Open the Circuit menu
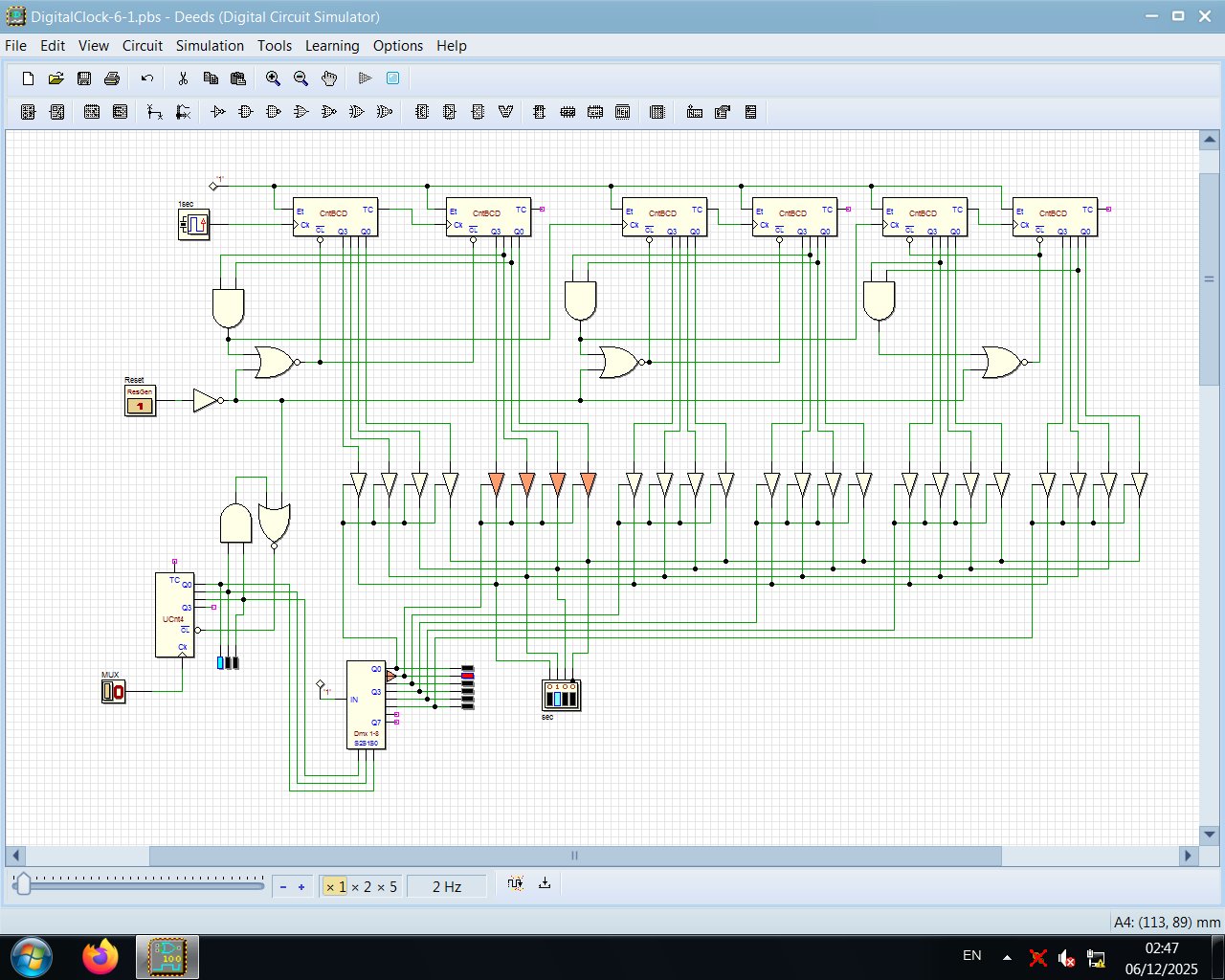Image resolution: width=1225 pixels, height=980 pixels. click(x=143, y=45)
